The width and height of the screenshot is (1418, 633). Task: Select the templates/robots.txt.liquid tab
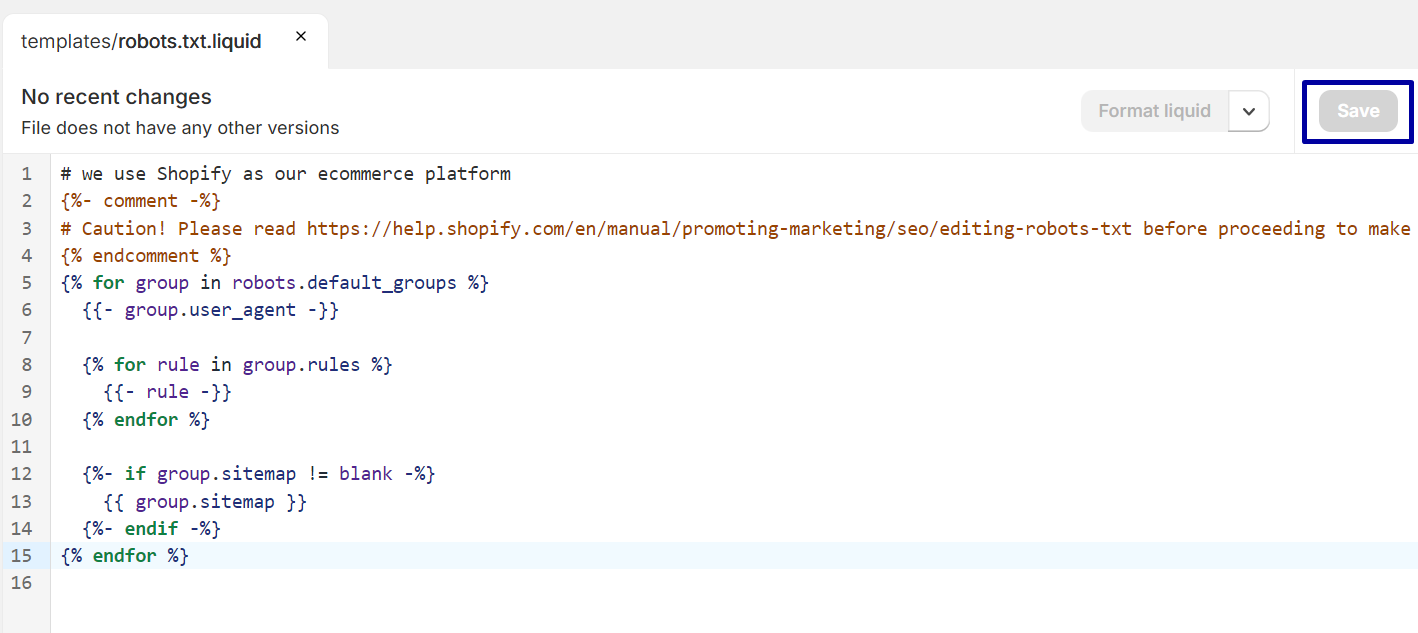tap(164, 41)
